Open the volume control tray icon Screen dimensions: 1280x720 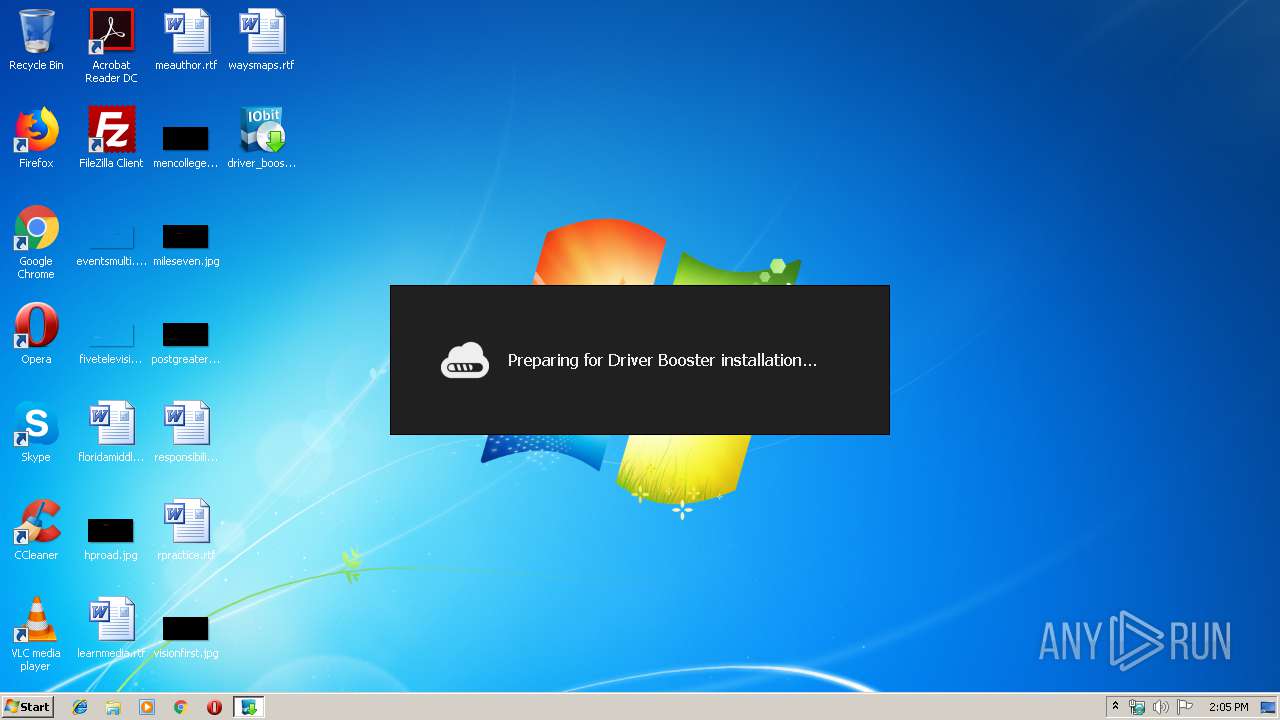[x=1161, y=707]
